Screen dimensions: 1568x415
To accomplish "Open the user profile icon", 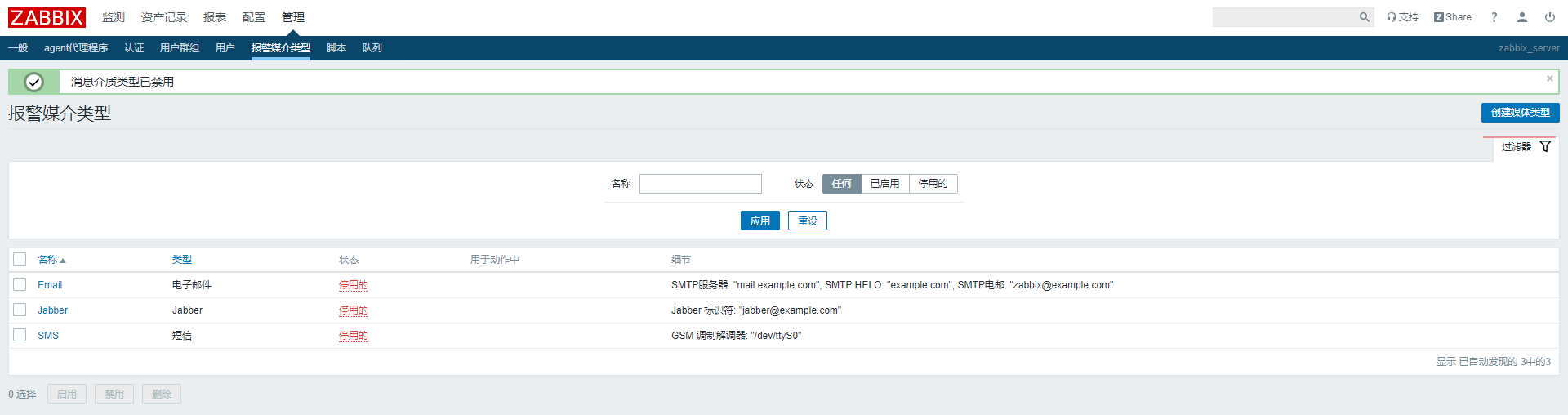I will (1522, 17).
